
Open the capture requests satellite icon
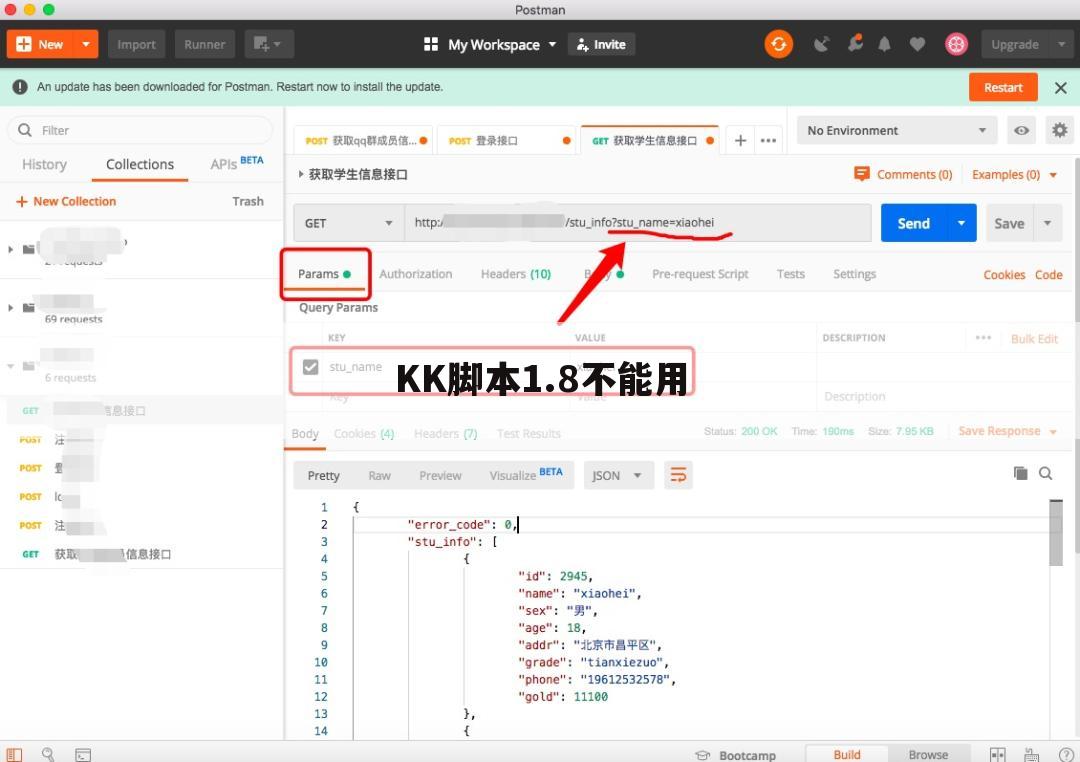(x=821, y=44)
